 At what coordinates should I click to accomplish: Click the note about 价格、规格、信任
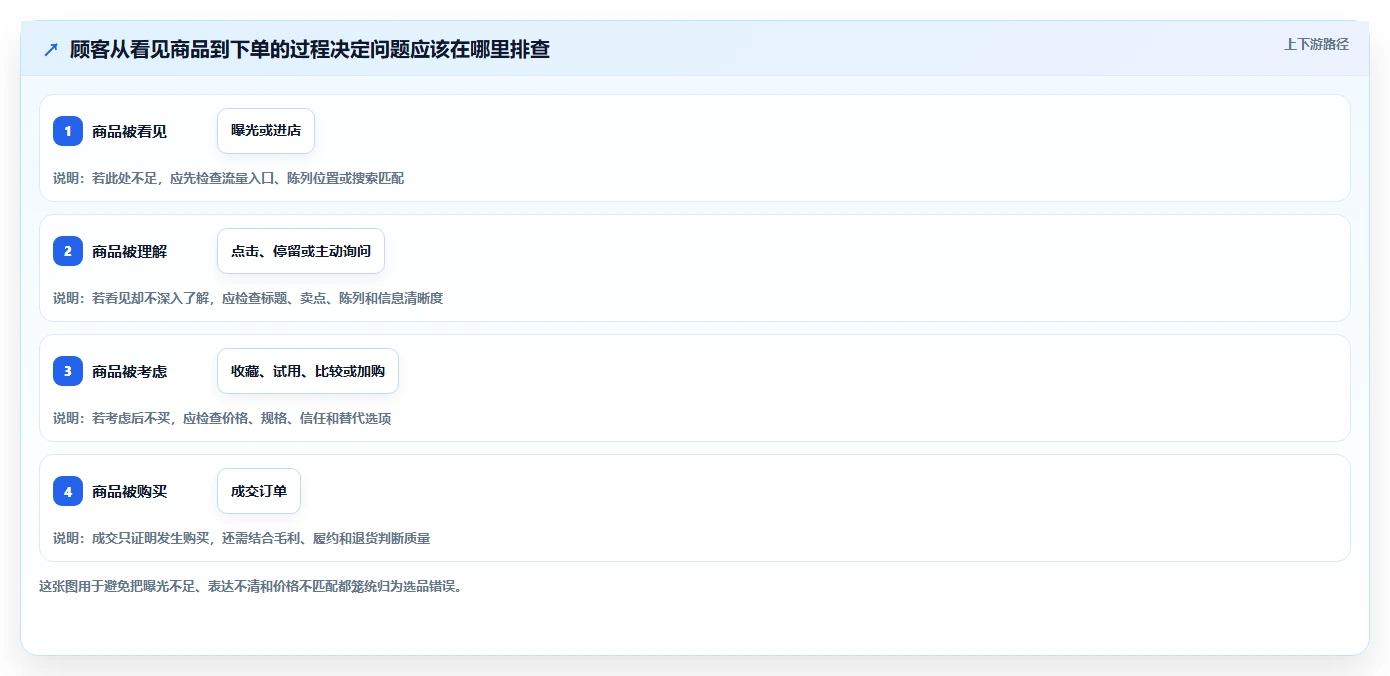click(x=222, y=418)
